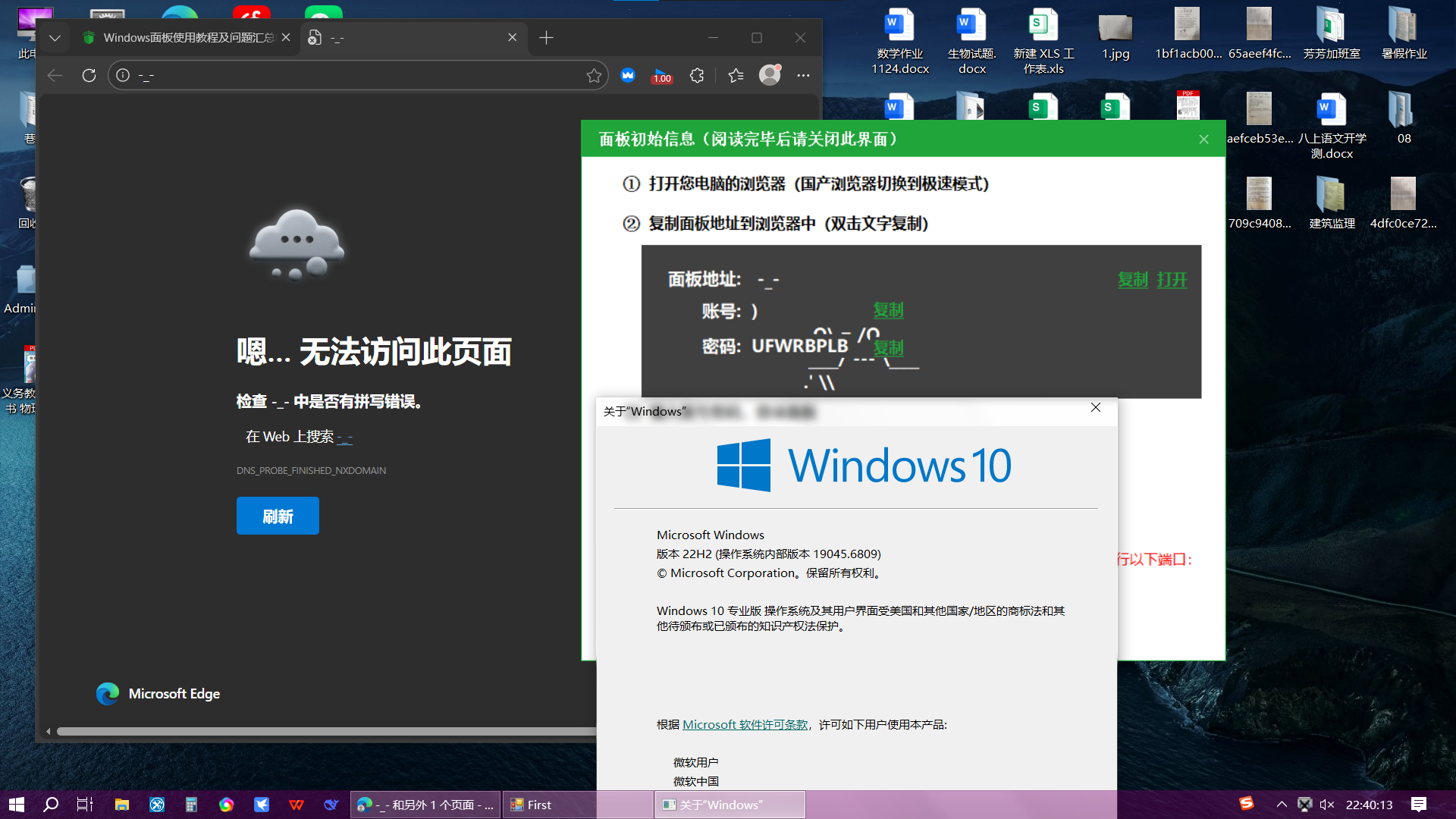Click the Microsoft 软件许可条款 link
The height and width of the screenshot is (819, 1456).
pos(745,724)
